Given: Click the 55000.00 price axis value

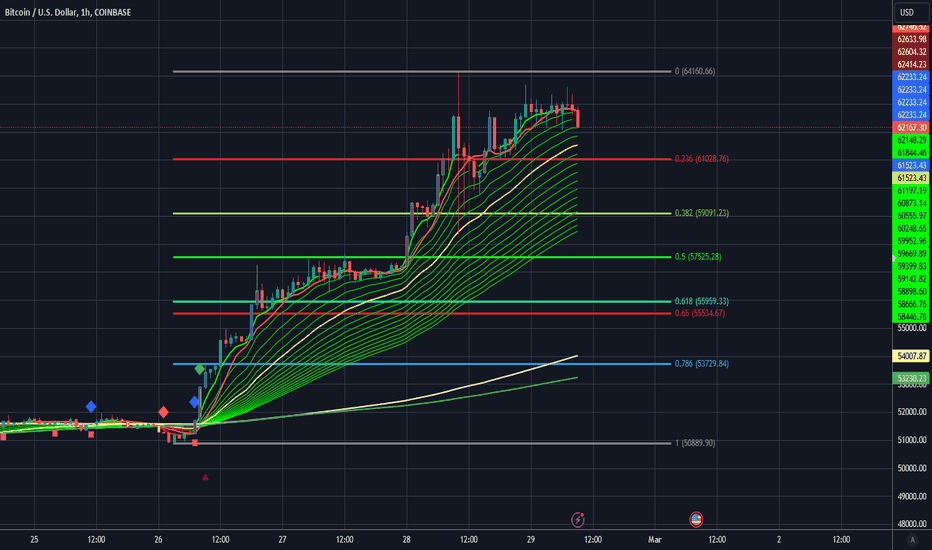Looking at the screenshot, I should [912, 328].
